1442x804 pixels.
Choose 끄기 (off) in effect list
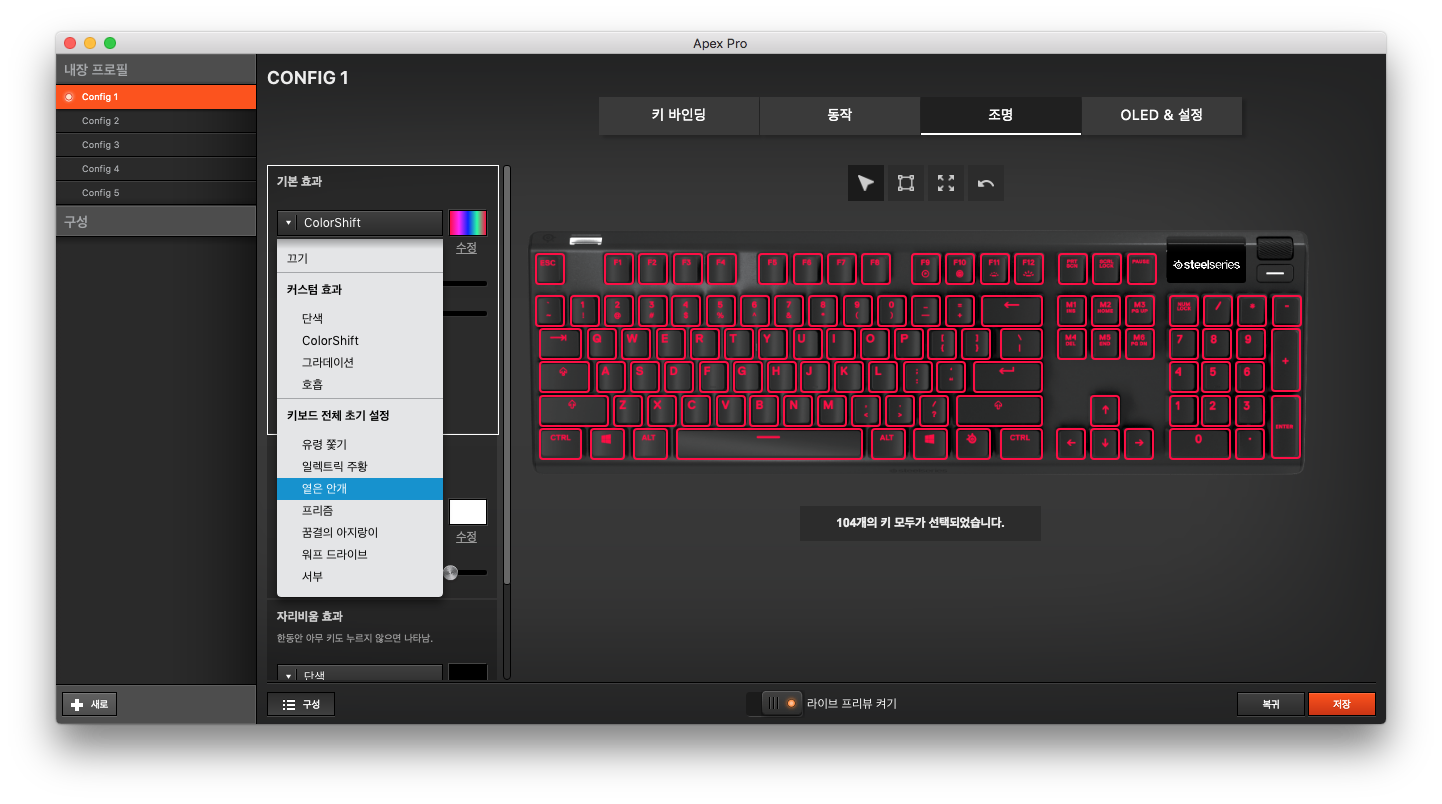[x=360, y=259]
